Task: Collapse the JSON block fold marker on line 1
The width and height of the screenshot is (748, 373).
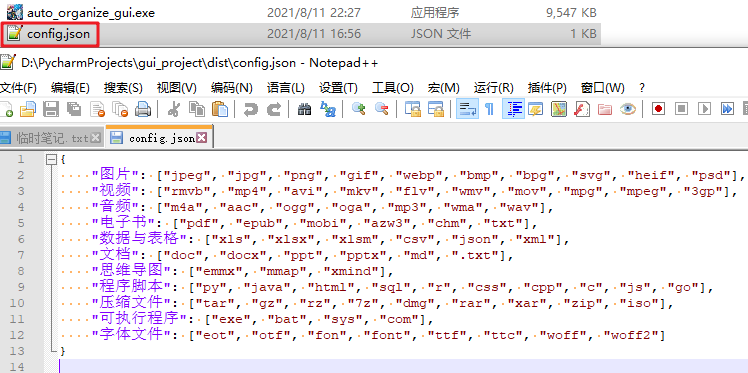Action: tap(51, 160)
